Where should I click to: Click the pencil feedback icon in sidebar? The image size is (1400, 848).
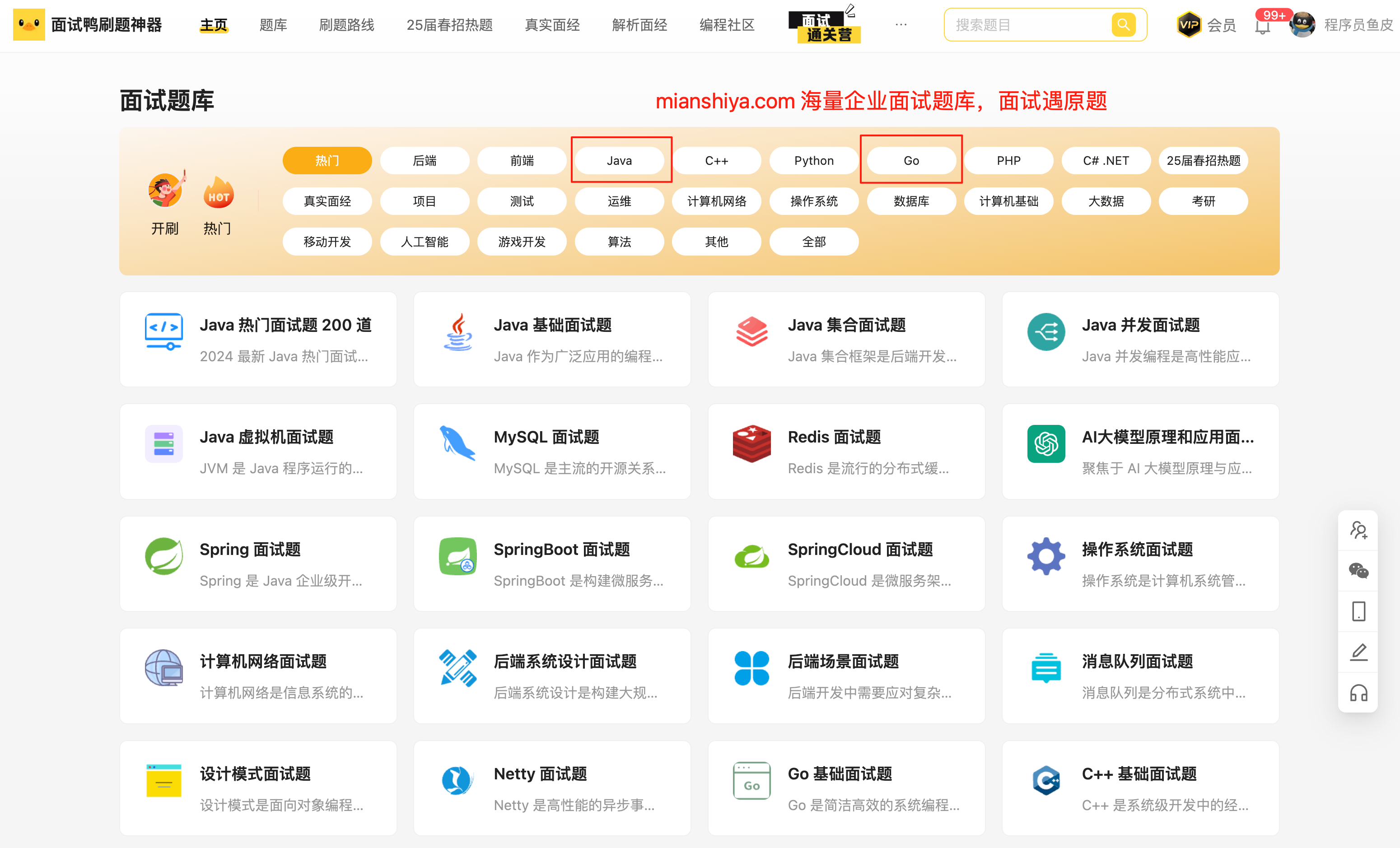(x=1358, y=652)
